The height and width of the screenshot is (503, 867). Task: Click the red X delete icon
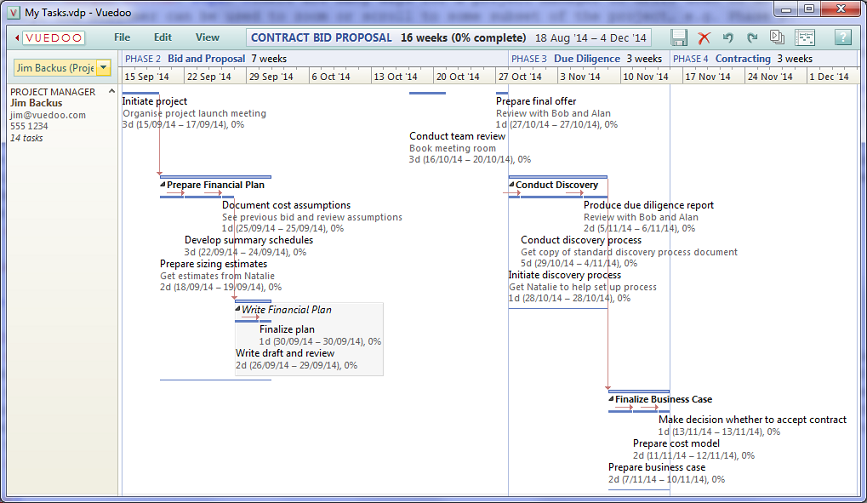(704, 37)
